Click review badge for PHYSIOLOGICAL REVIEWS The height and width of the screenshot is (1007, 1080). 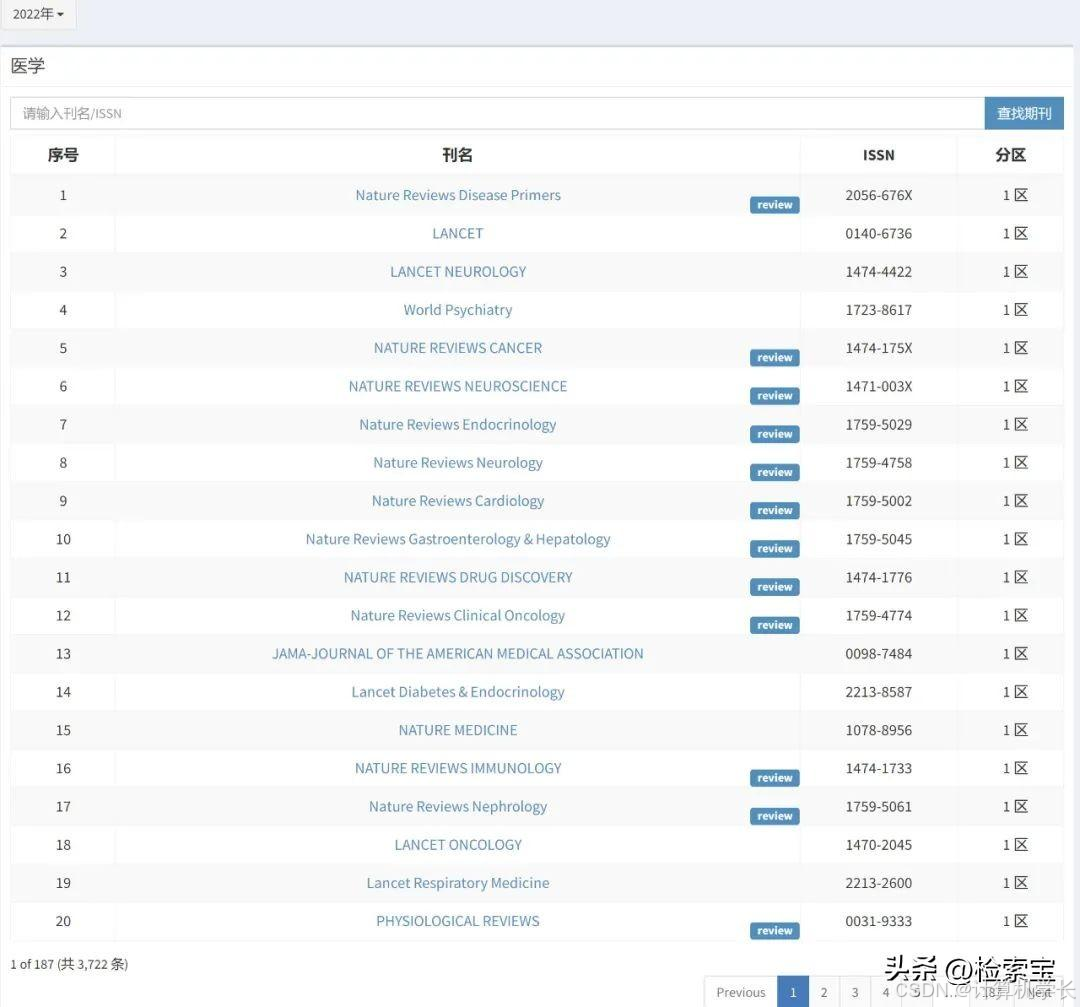[774, 931]
